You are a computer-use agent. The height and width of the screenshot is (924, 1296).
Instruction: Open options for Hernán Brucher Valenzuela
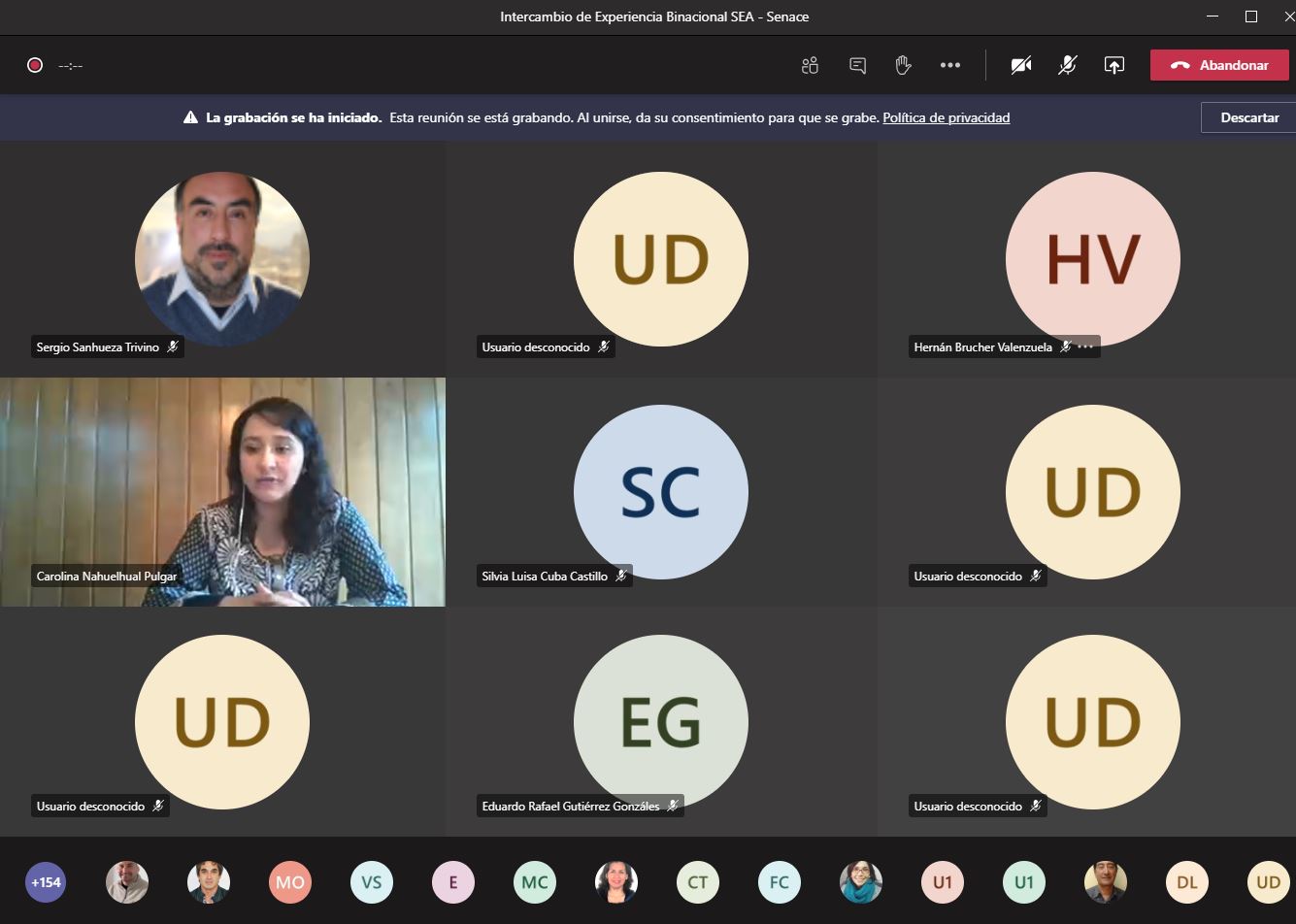1086,346
